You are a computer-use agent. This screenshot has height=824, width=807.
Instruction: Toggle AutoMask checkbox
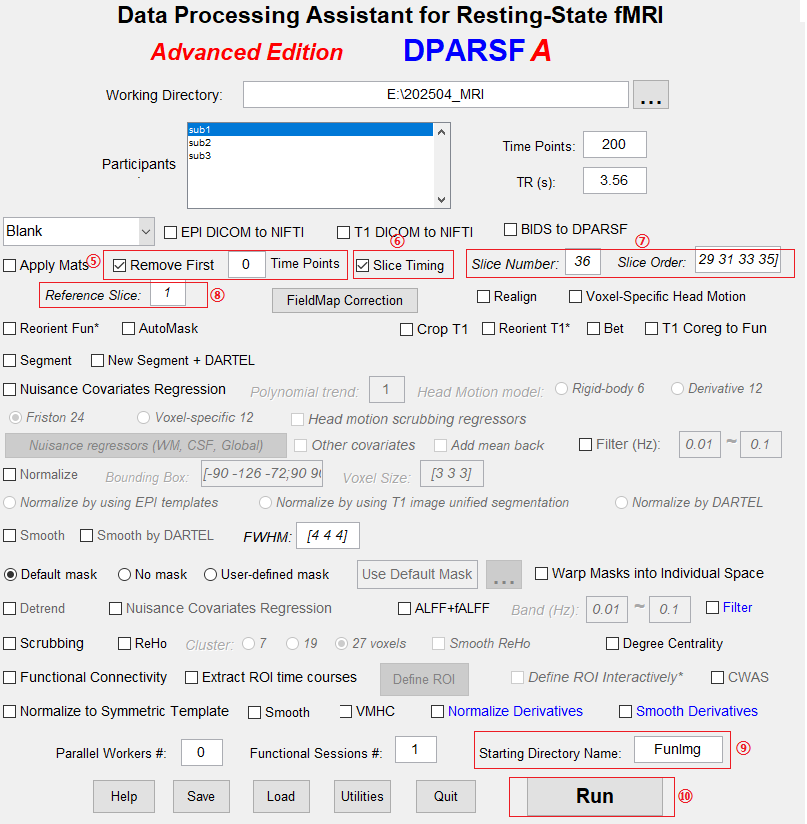coord(128,329)
